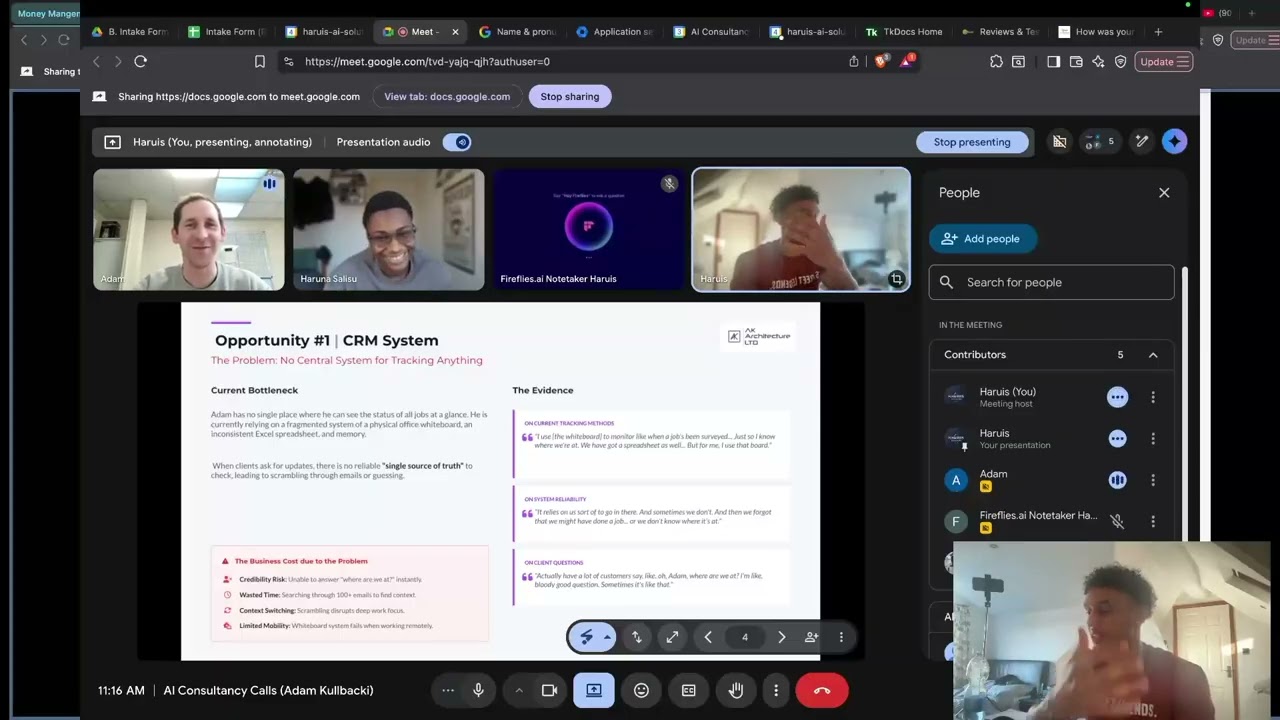Open participants panel showing 5 people
Image resolution: width=1280 pixels, height=720 pixels.
click(1100, 142)
